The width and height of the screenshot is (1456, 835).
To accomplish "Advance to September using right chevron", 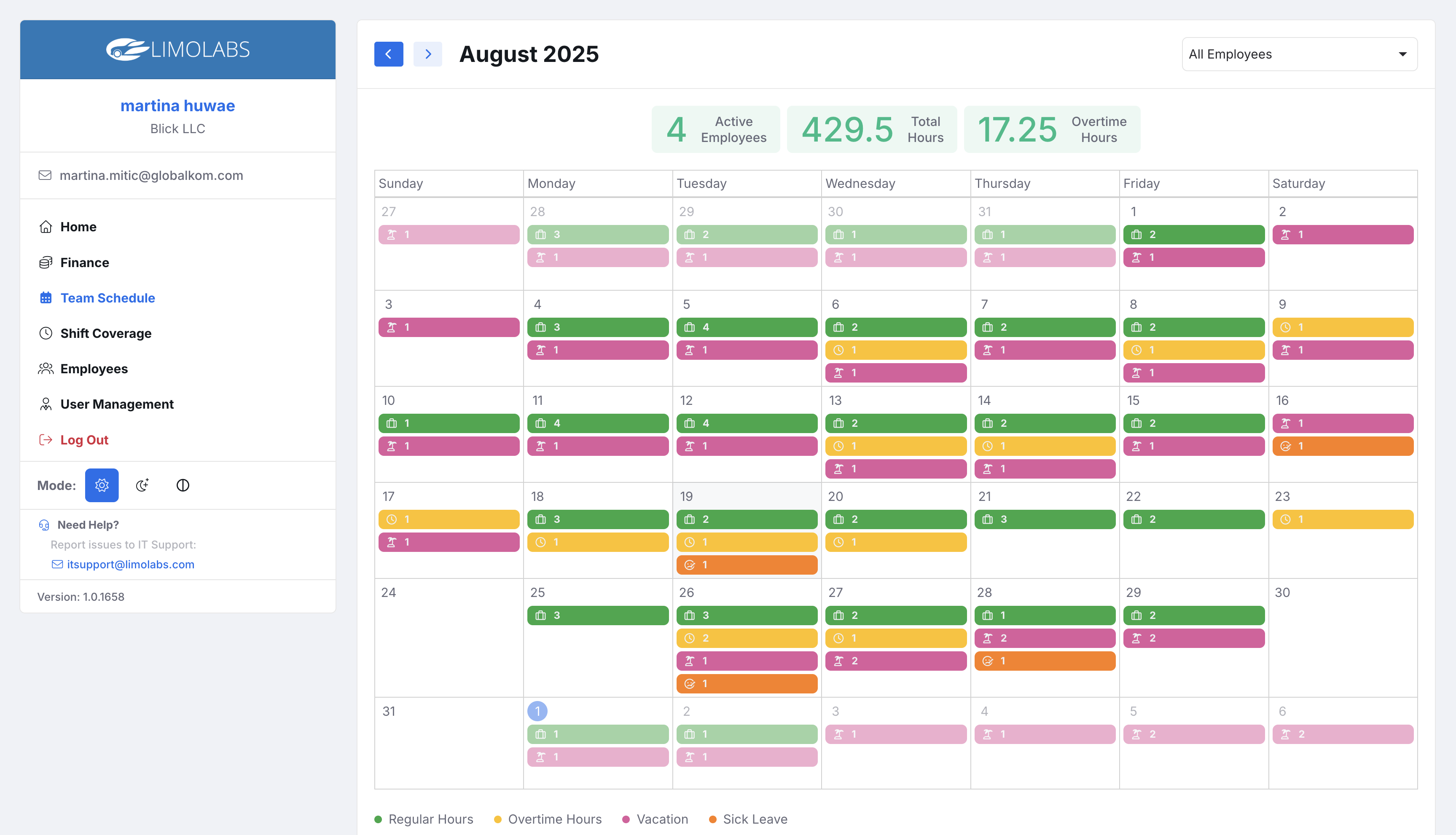I will coord(428,54).
